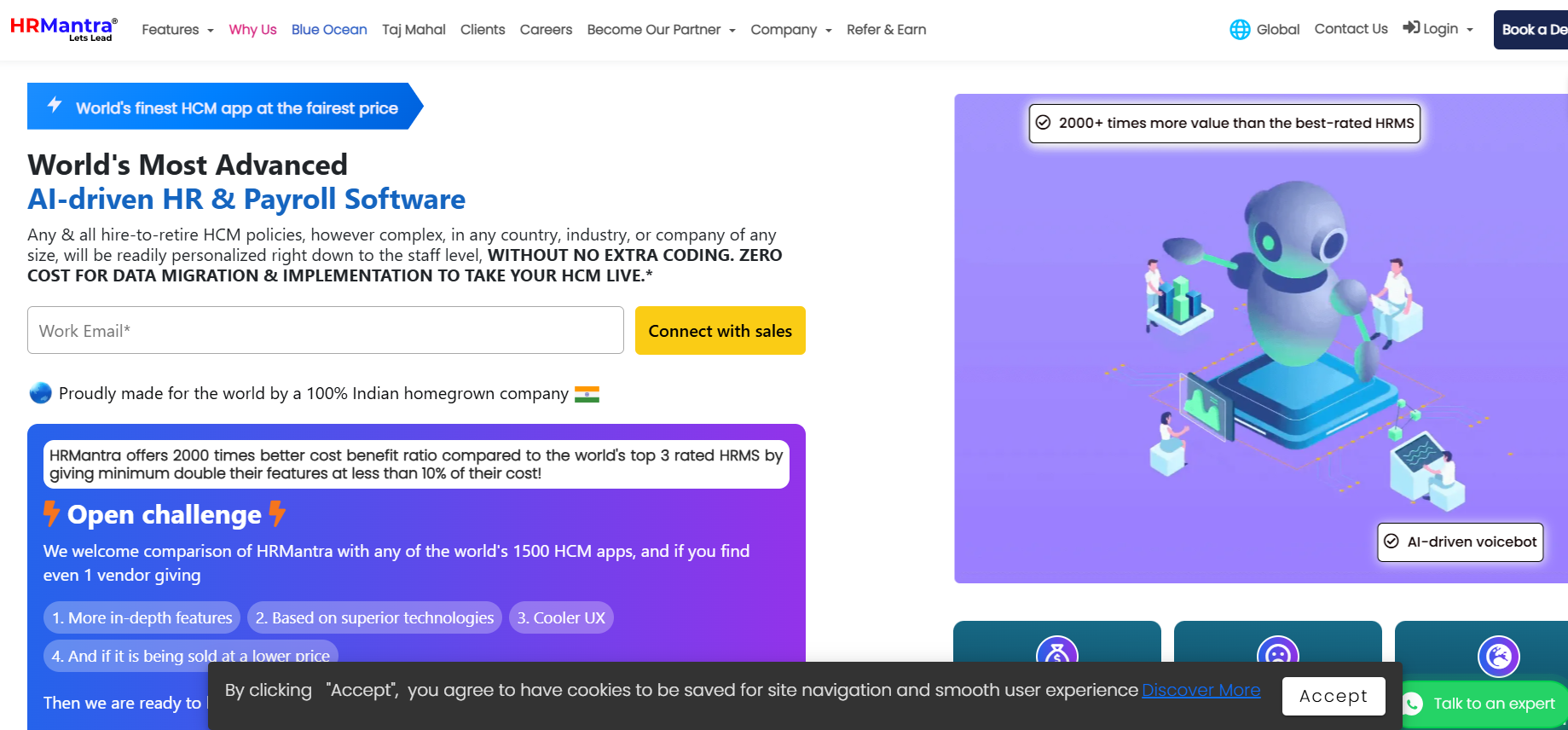Open the Clients menu item

[483, 30]
